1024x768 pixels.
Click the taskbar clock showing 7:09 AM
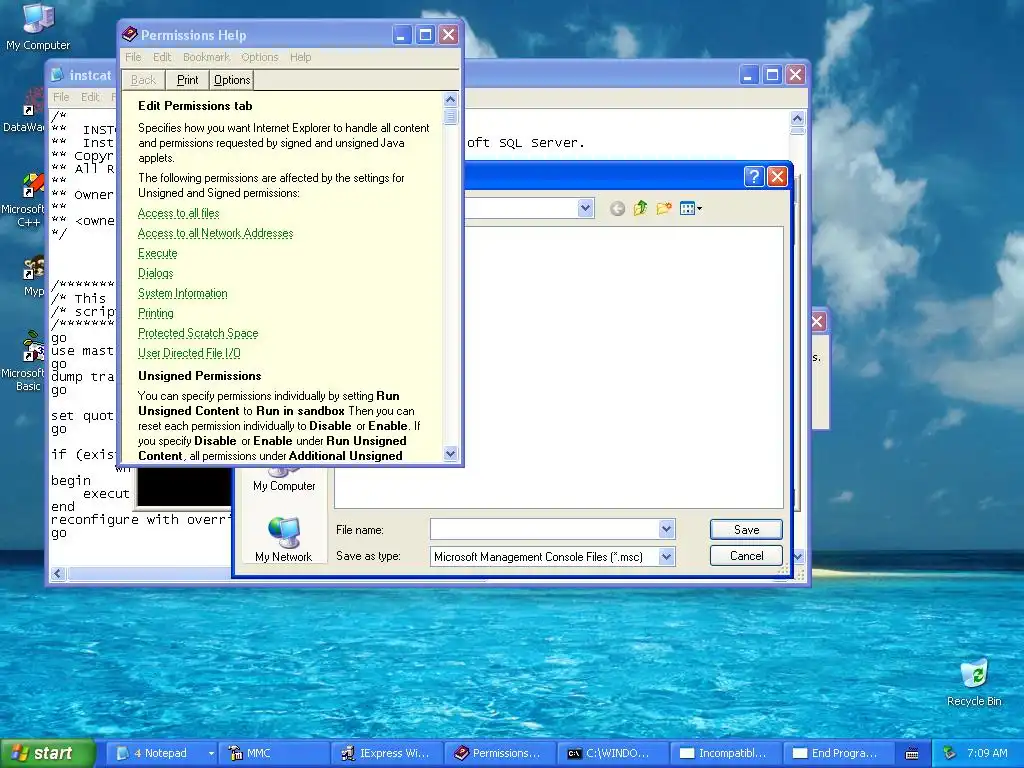pyautogui.click(x=987, y=753)
